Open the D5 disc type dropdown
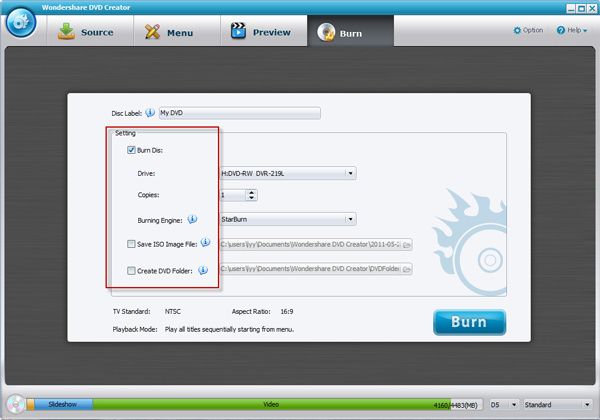The height and width of the screenshot is (420, 600). pyautogui.click(x=504, y=405)
